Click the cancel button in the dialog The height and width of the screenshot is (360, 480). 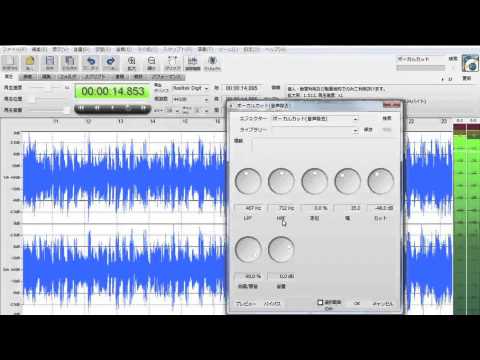383,304
